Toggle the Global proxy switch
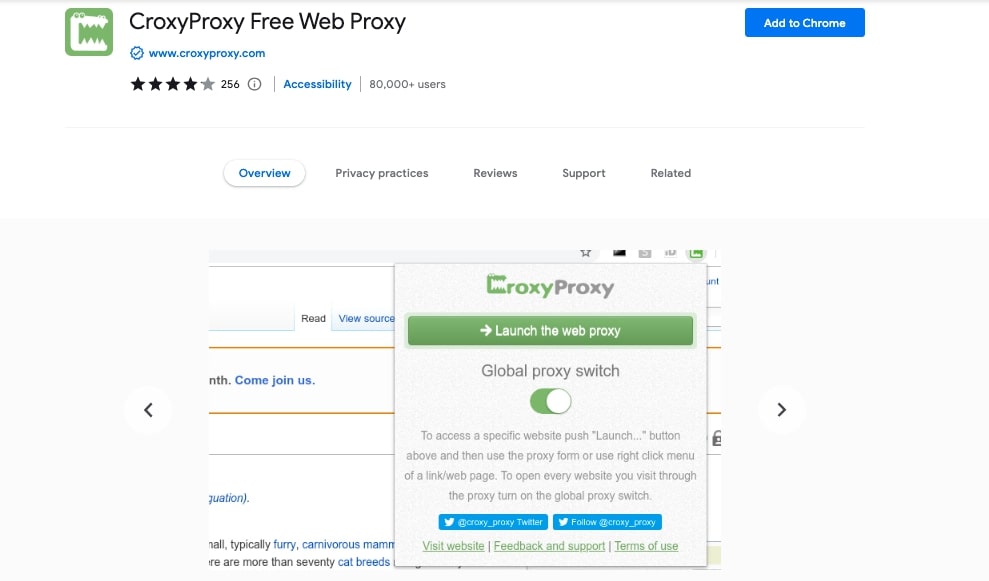The height and width of the screenshot is (581, 989). coord(550,402)
